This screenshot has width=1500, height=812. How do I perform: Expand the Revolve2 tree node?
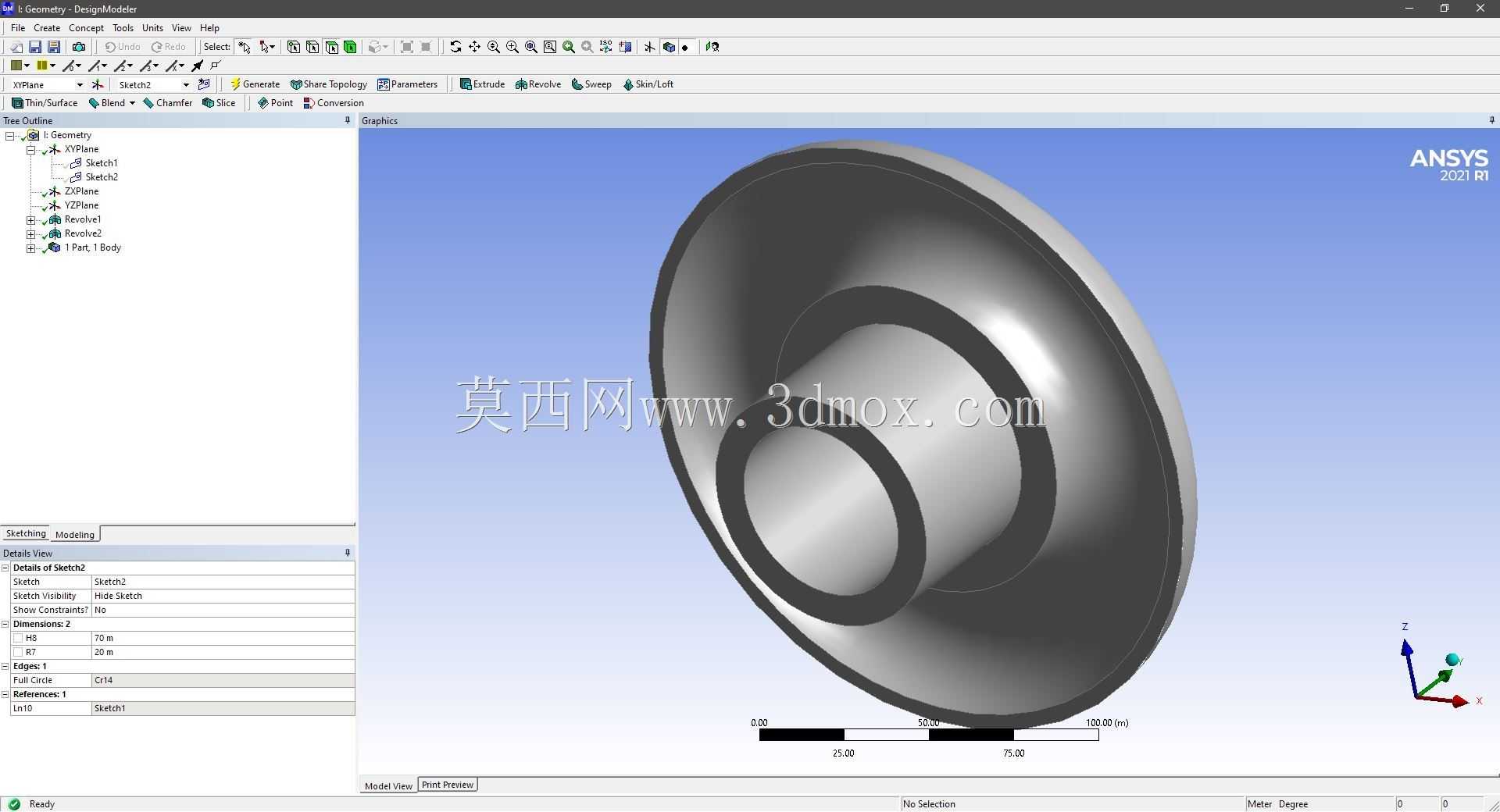tap(30, 234)
